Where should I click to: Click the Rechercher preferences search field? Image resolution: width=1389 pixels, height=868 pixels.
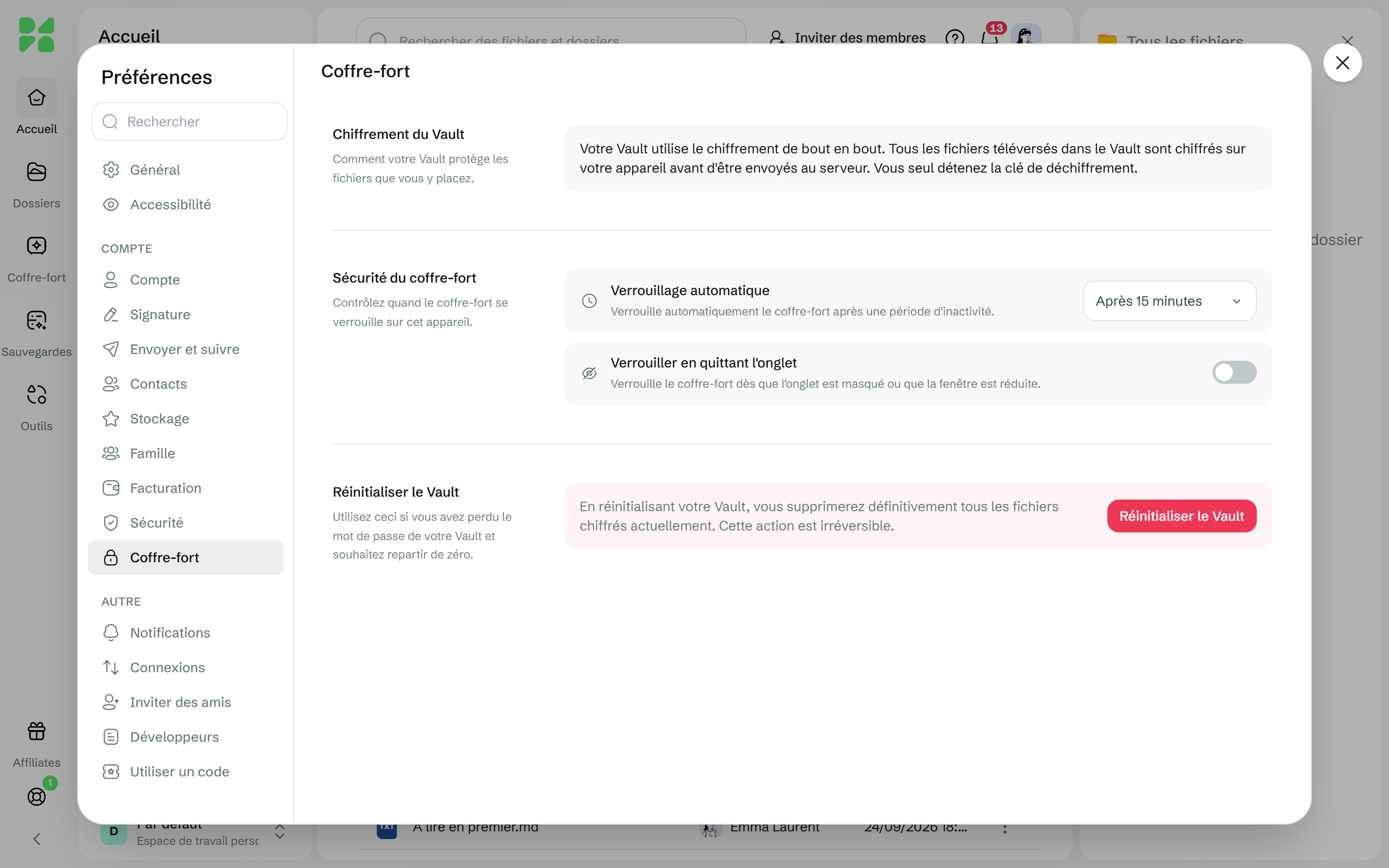(x=190, y=122)
